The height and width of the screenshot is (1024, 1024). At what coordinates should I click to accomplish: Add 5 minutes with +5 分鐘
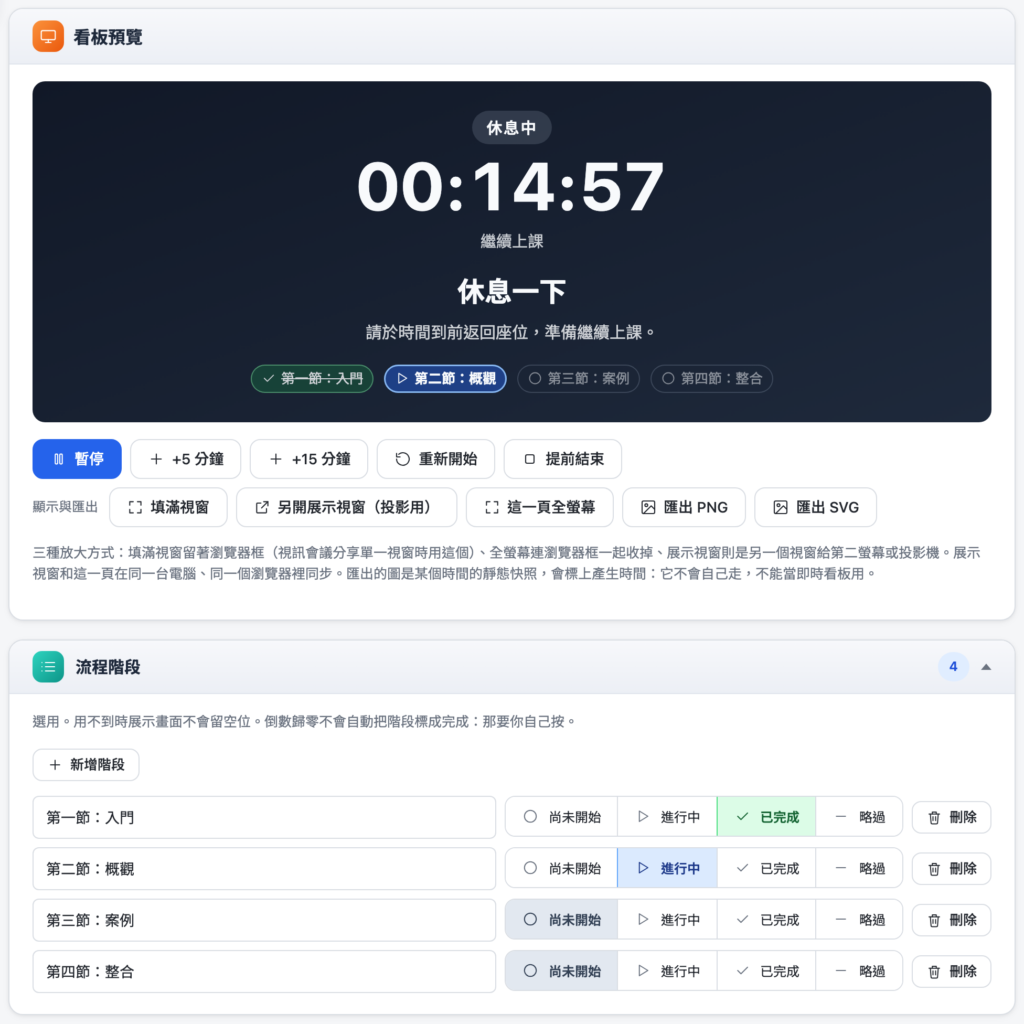pyautogui.click(x=185, y=459)
